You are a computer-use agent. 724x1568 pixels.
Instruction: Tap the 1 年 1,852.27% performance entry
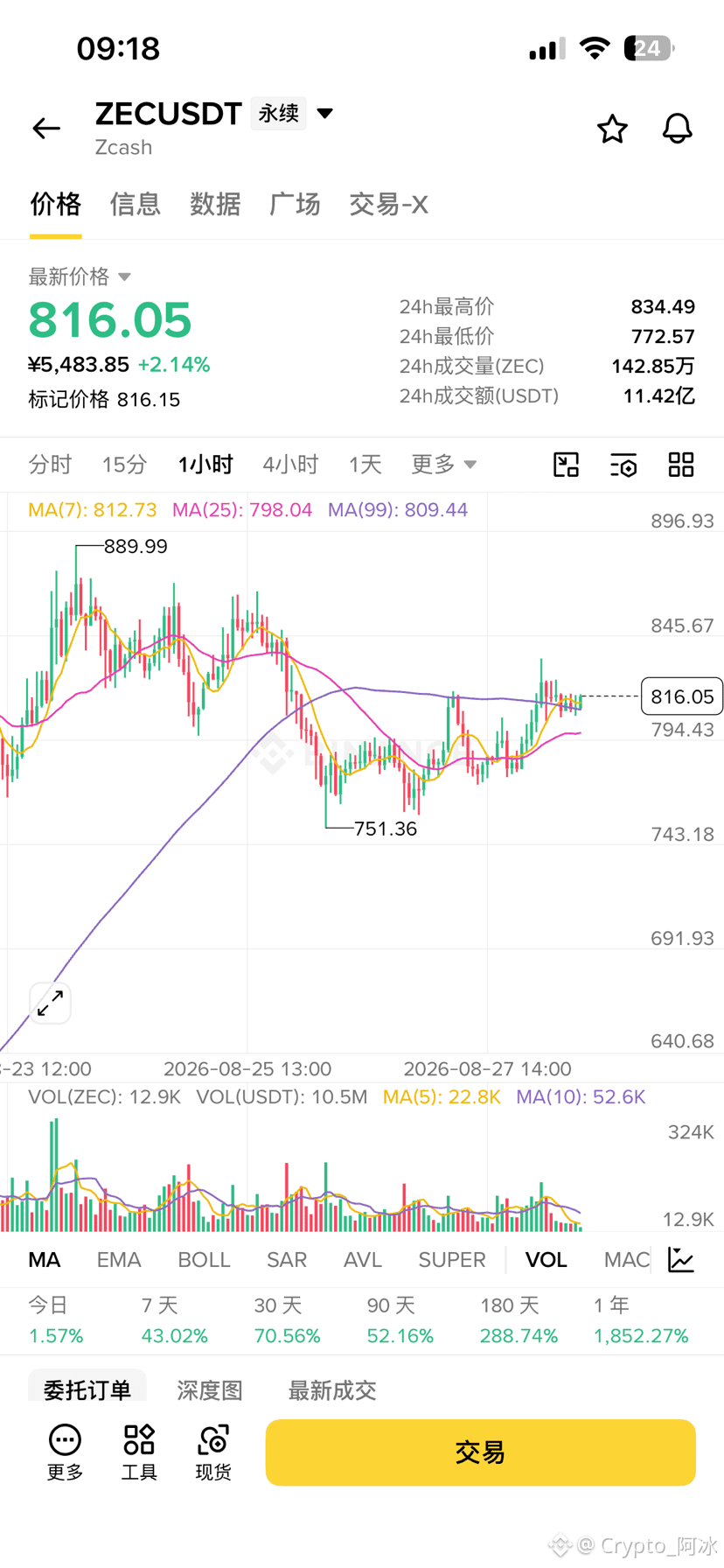641,1321
